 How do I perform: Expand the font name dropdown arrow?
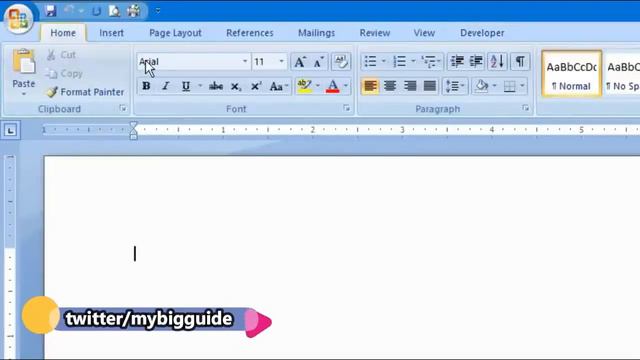tap(245, 62)
